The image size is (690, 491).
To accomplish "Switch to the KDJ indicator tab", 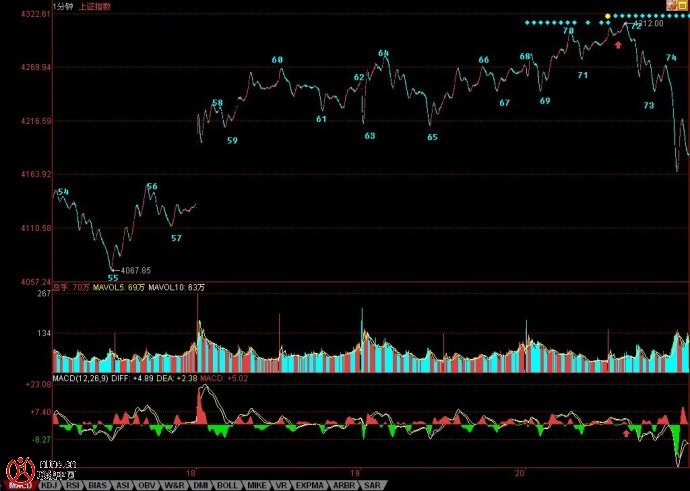I will (48, 485).
